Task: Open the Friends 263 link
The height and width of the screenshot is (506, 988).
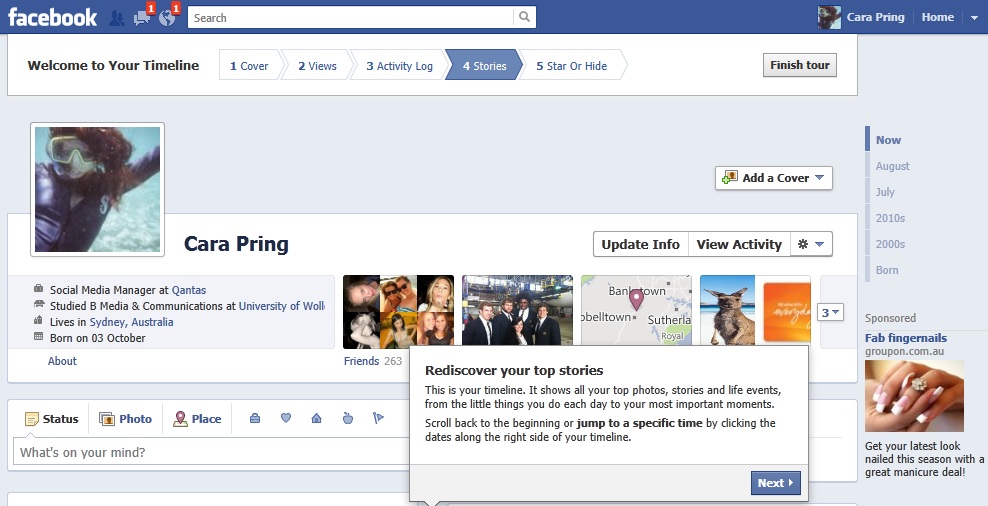Action: 373,361
